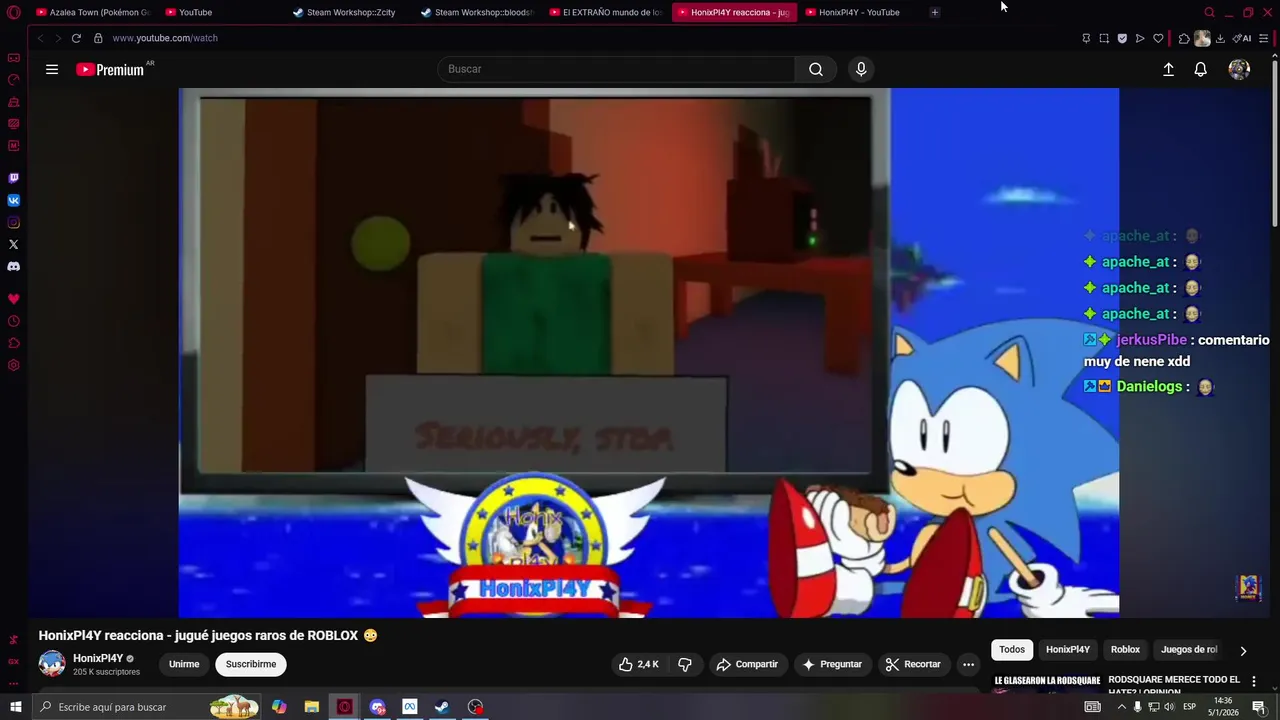Click the address bar URL youtube.com/watch
The width and height of the screenshot is (1280, 720).
pyautogui.click(x=165, y=38)
